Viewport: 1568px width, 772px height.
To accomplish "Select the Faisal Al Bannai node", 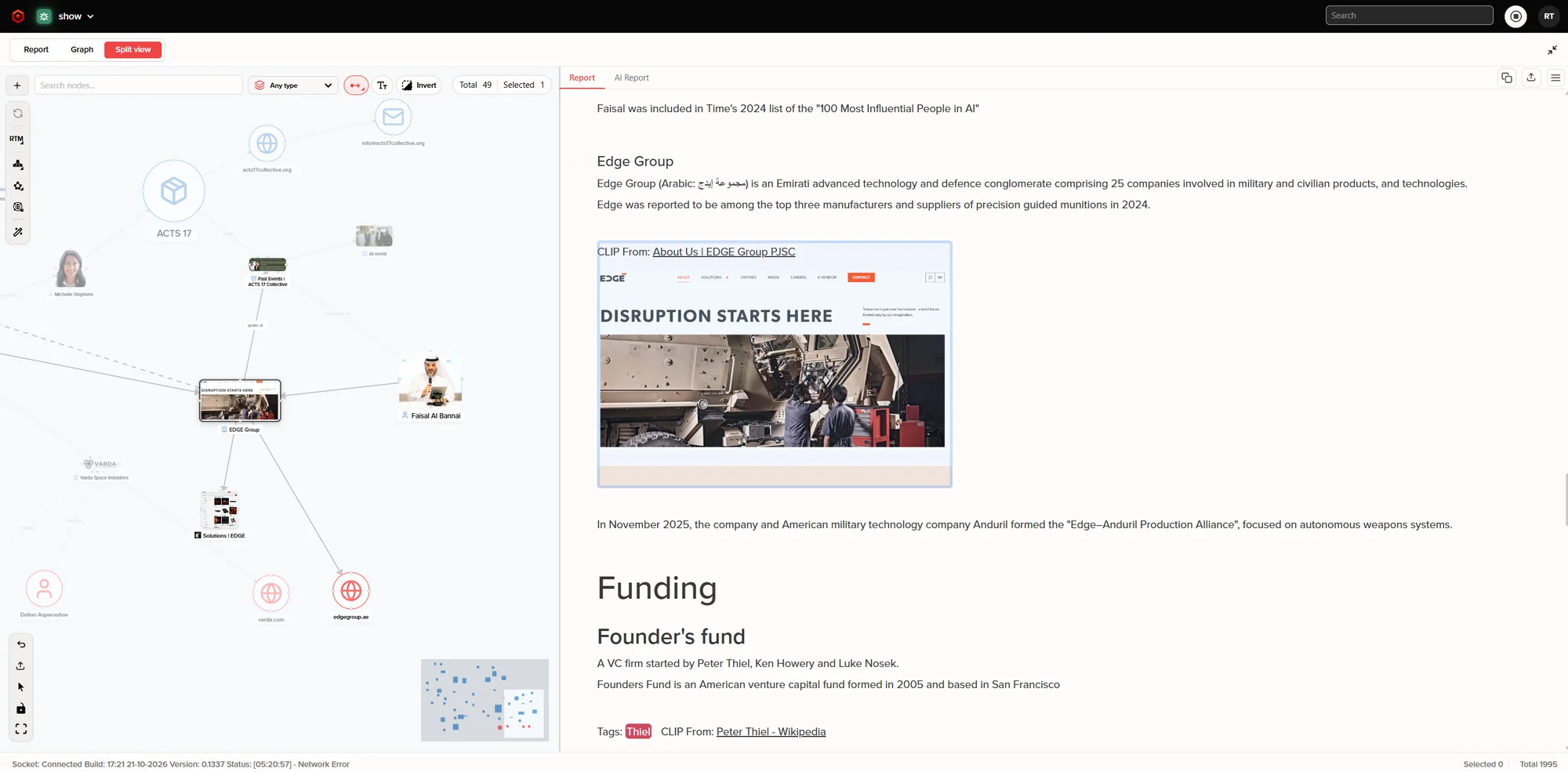I will point(430,379).
